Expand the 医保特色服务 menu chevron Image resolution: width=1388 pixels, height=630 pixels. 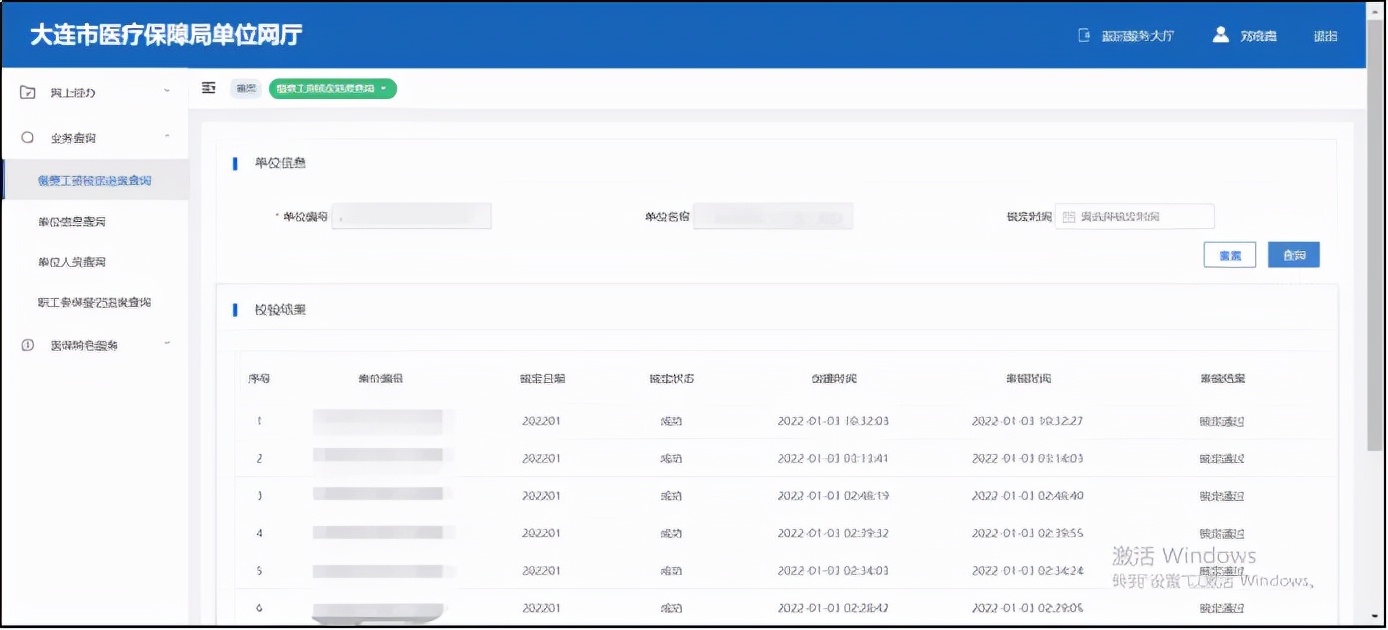coord(167,344)
